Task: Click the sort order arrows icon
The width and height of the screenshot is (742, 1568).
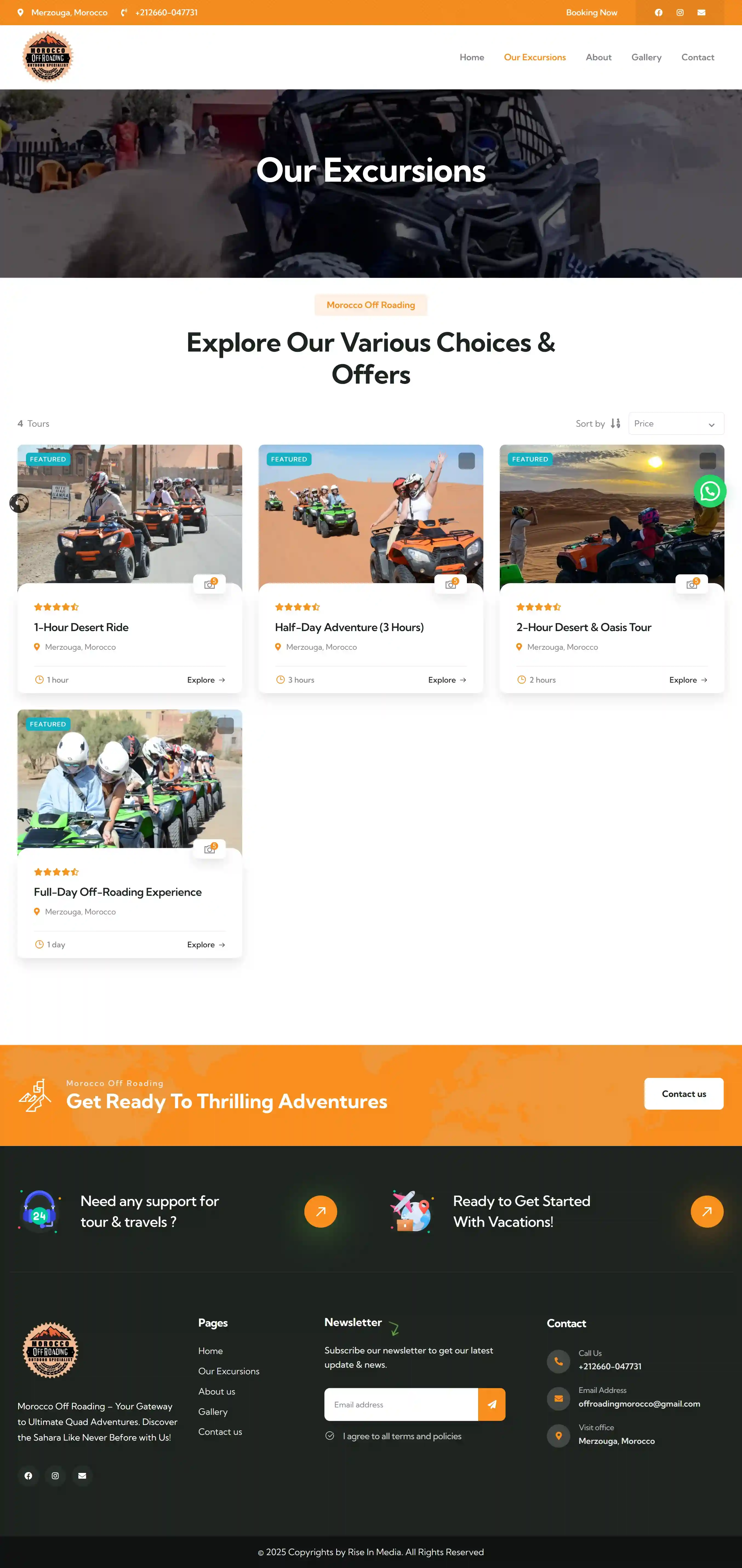Action: point(615,424)
